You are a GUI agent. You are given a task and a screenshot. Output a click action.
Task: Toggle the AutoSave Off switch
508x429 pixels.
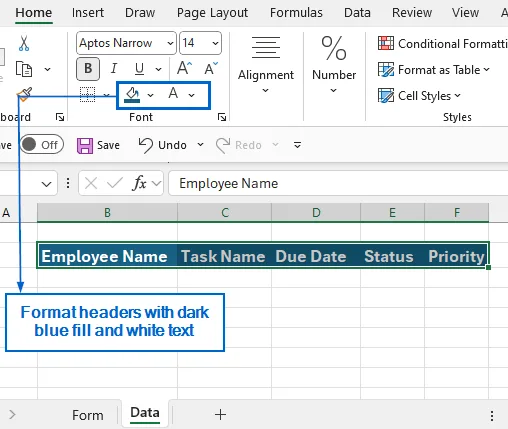[x=42, y=145]
